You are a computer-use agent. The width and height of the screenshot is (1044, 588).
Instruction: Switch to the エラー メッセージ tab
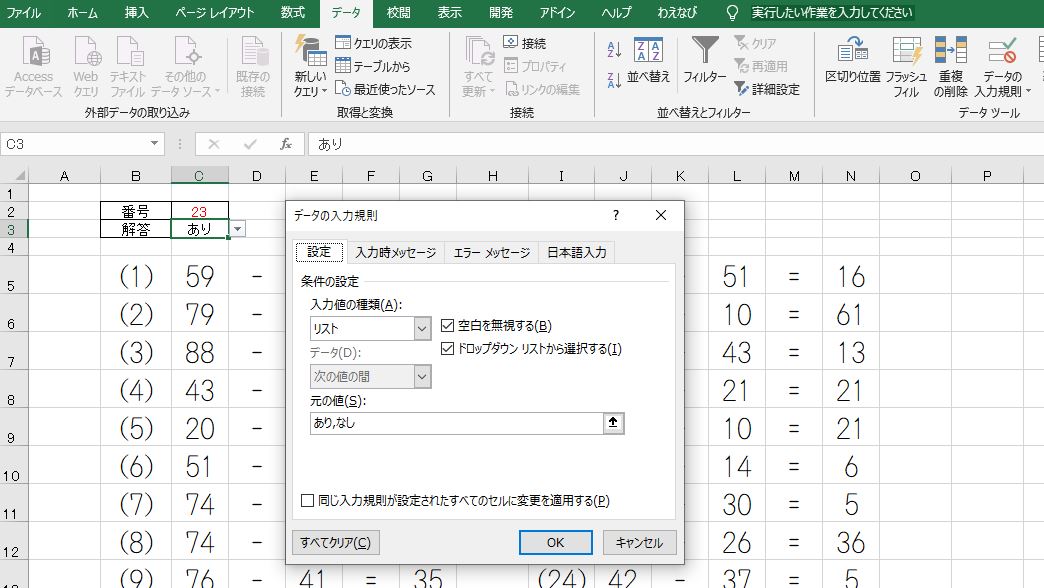tap(491, 252)
